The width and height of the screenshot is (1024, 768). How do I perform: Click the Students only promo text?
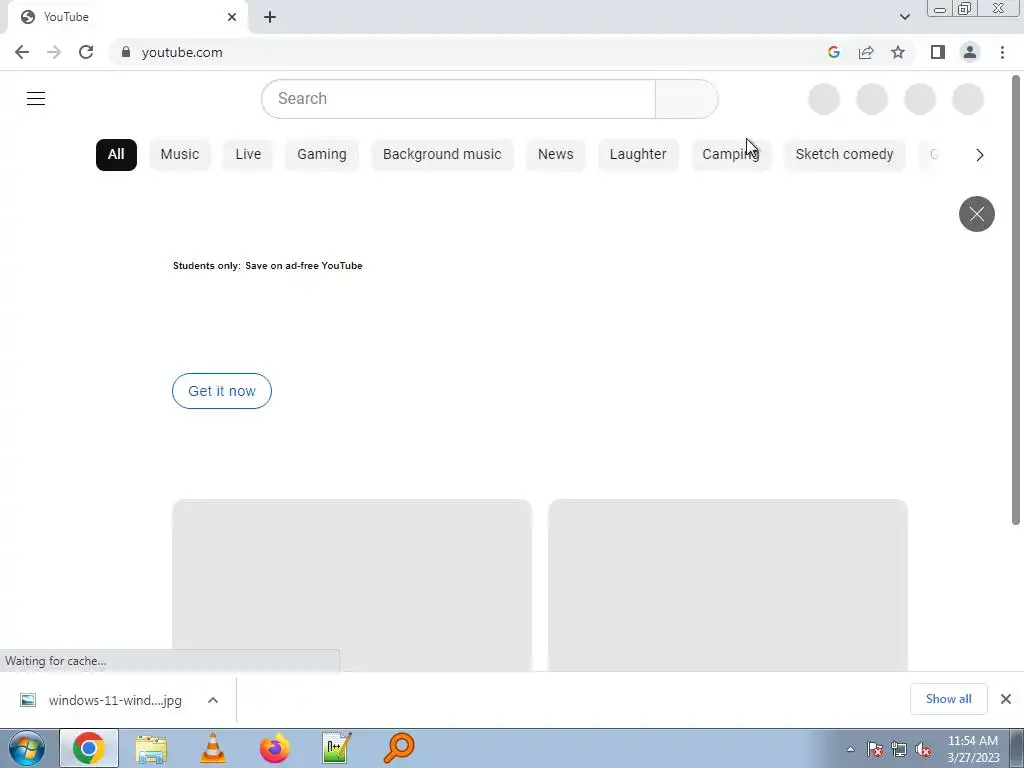tap(268, 266)
